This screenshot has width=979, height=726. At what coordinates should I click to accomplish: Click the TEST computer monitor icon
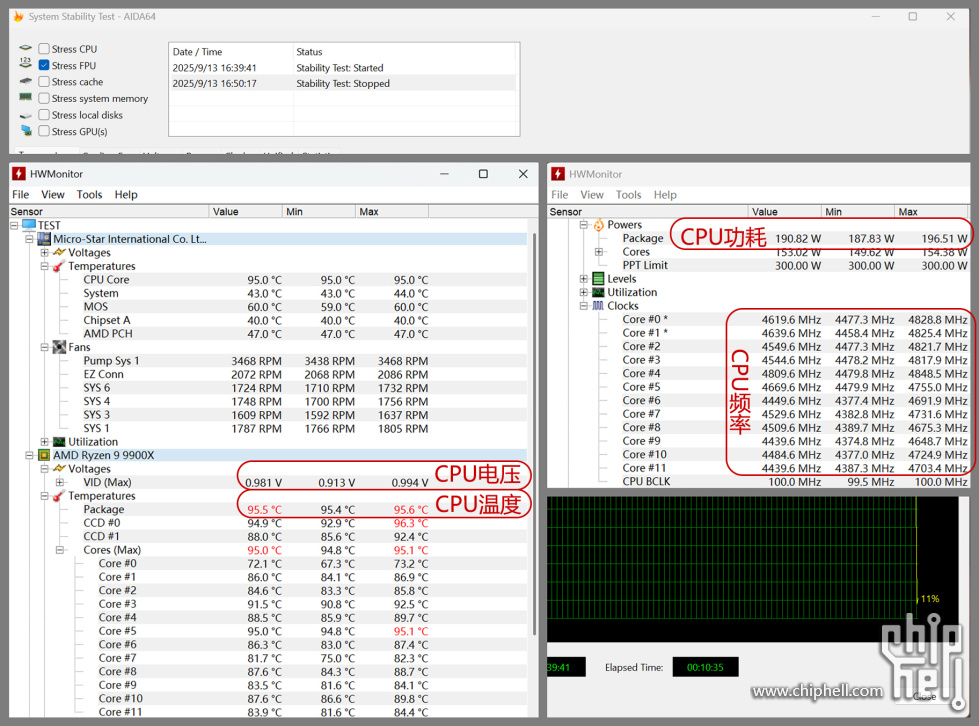29,225
